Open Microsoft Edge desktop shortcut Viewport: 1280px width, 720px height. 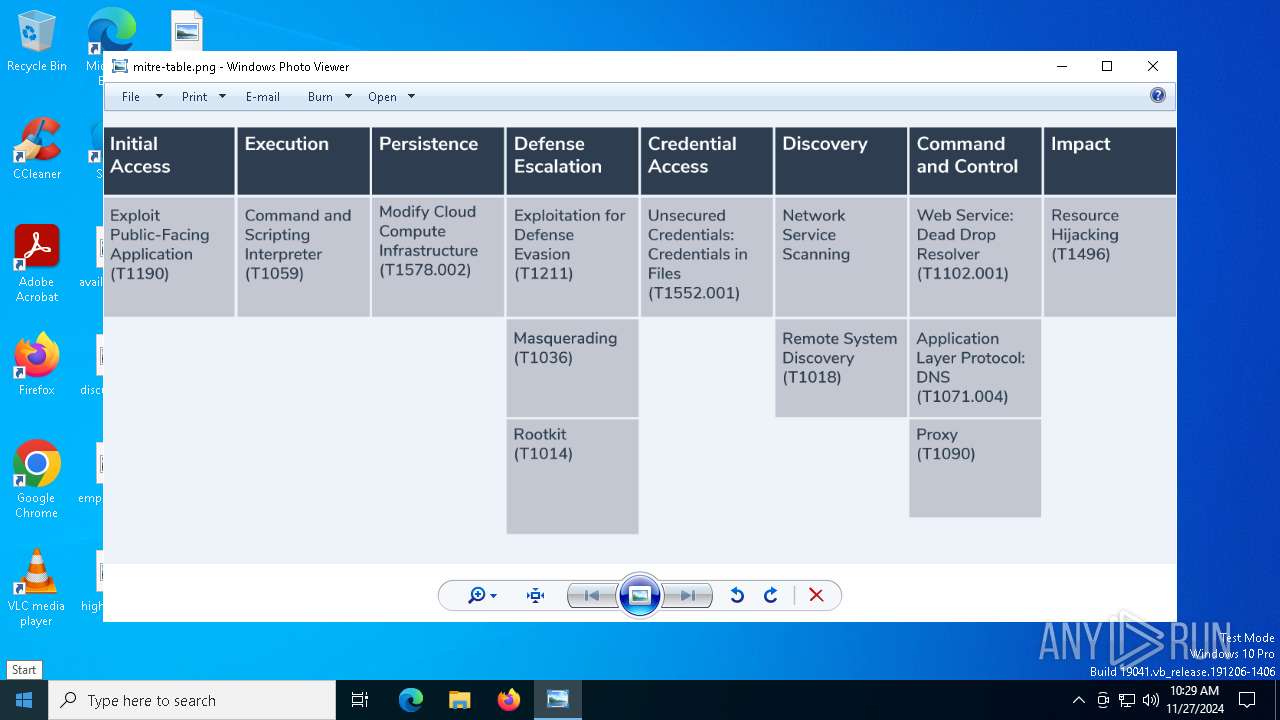point(110,30)
